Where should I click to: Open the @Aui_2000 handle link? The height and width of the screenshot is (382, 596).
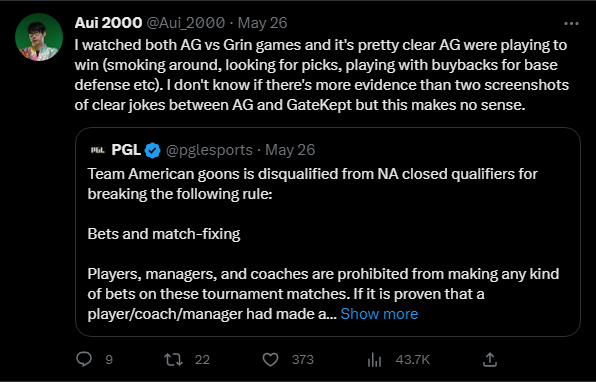(x=185, y=23)
